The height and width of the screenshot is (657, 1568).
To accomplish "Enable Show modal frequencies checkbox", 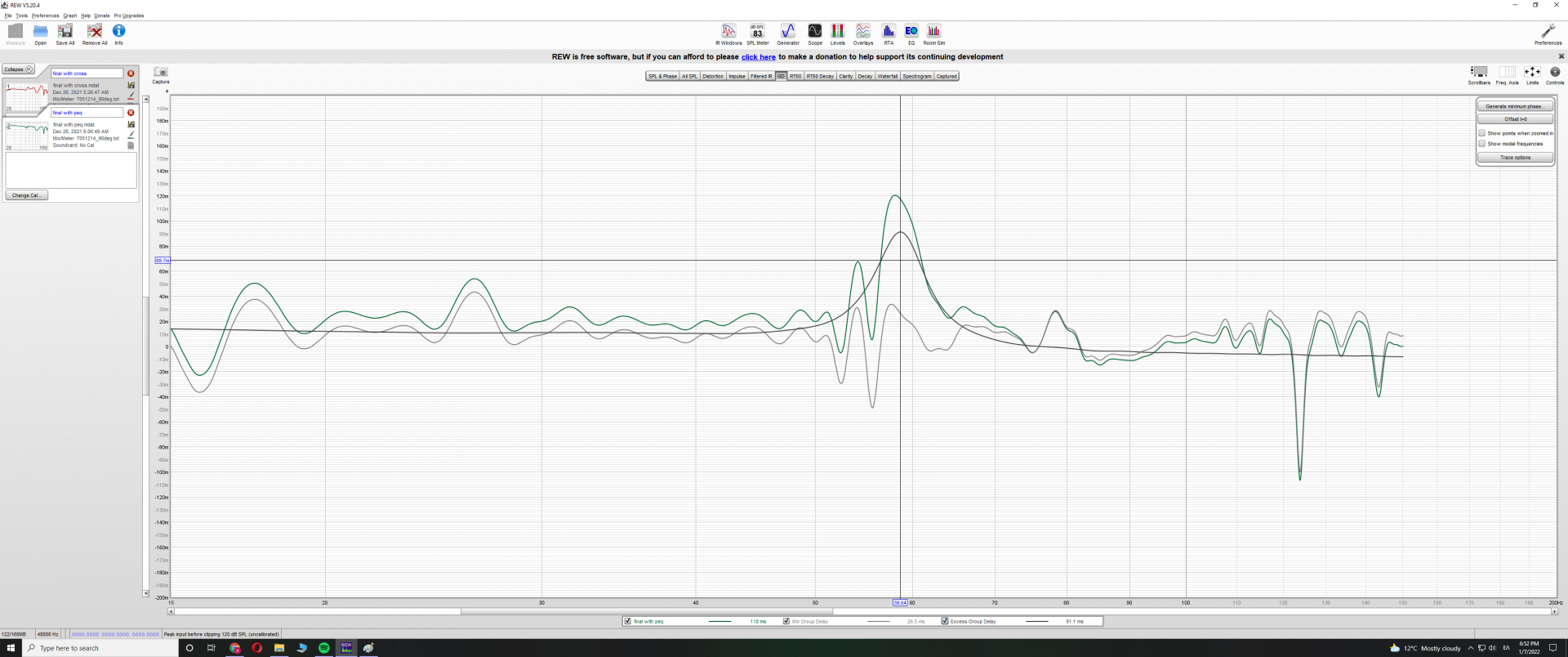I will [x=1481, y=144].
